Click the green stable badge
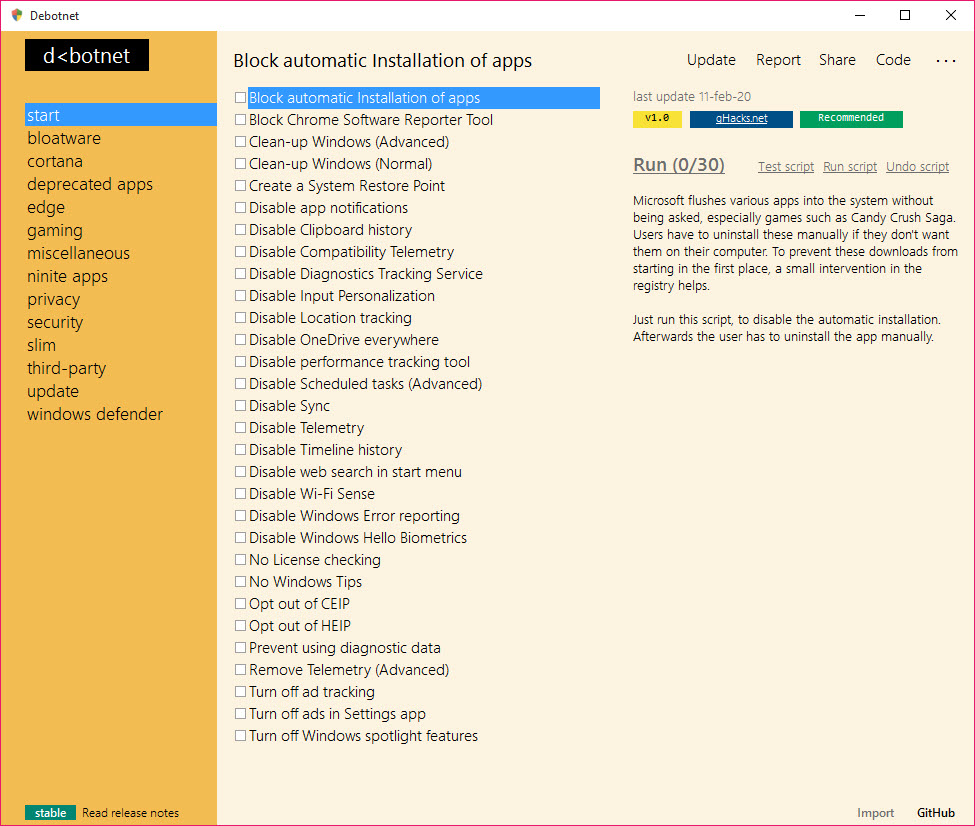The image size is (975, 826). pyautogui.click(x=50, y=813)
